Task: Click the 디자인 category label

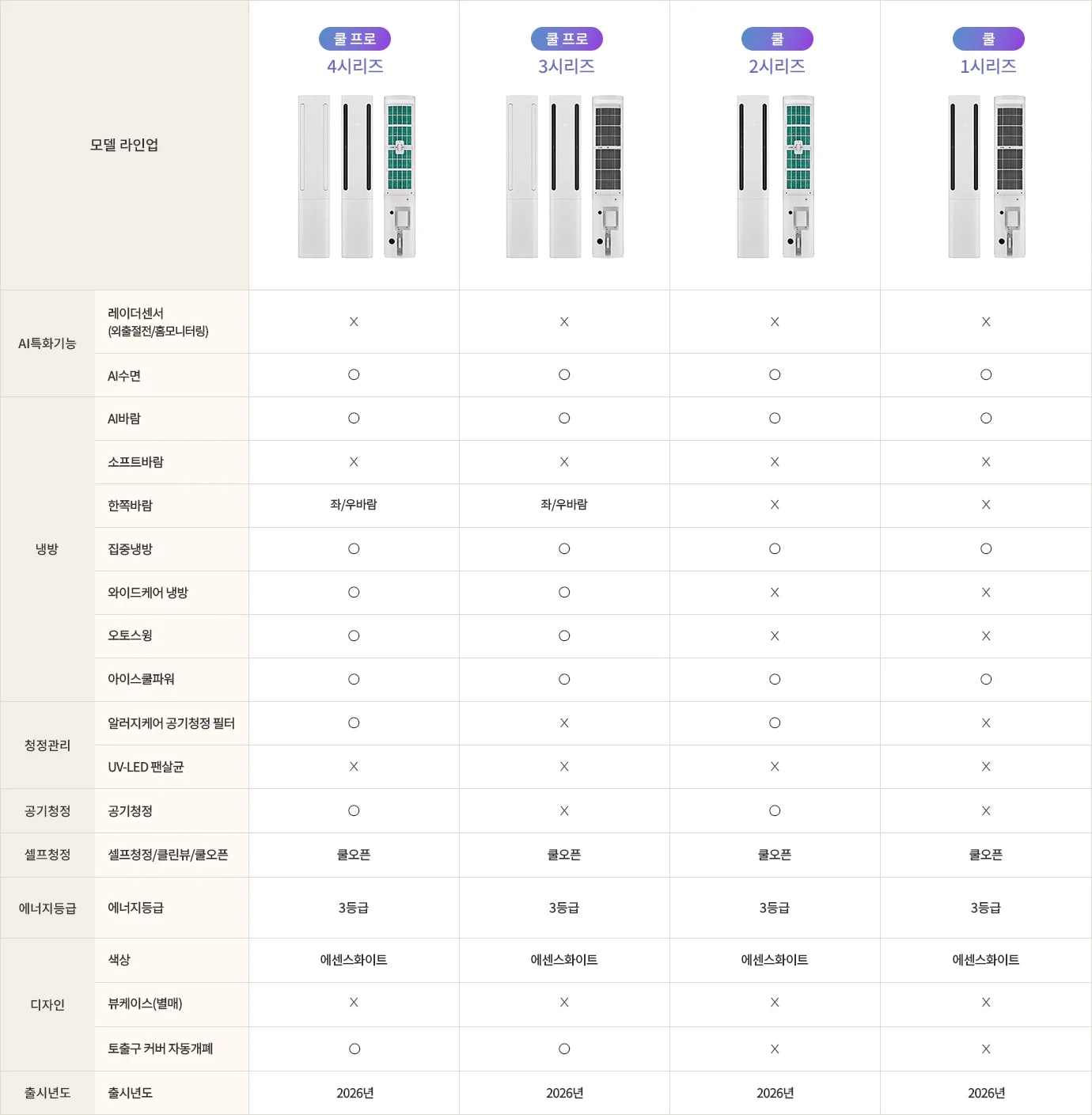Action: 47,1005
